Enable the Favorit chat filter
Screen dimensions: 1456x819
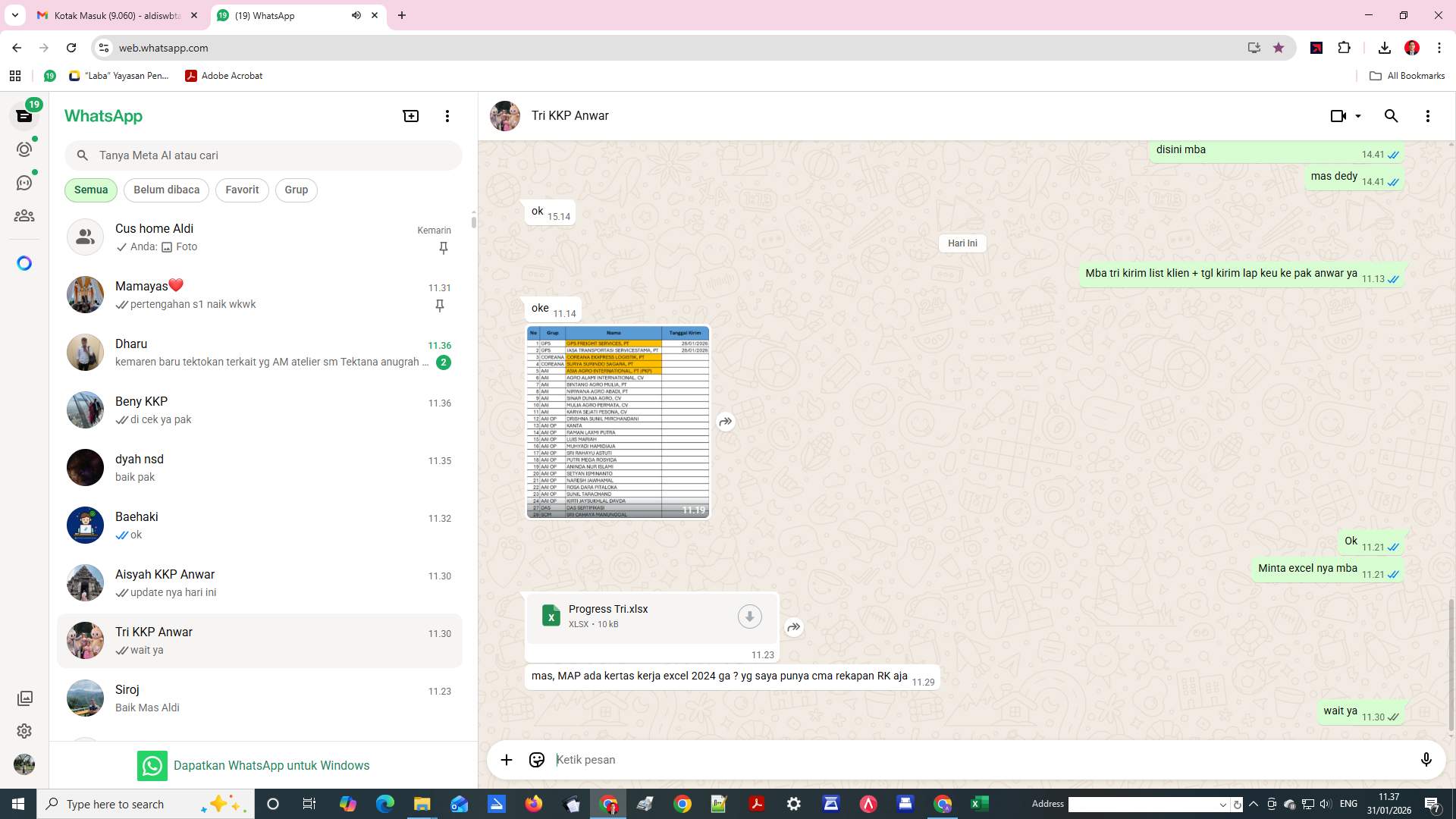click(x=241, y=190)
